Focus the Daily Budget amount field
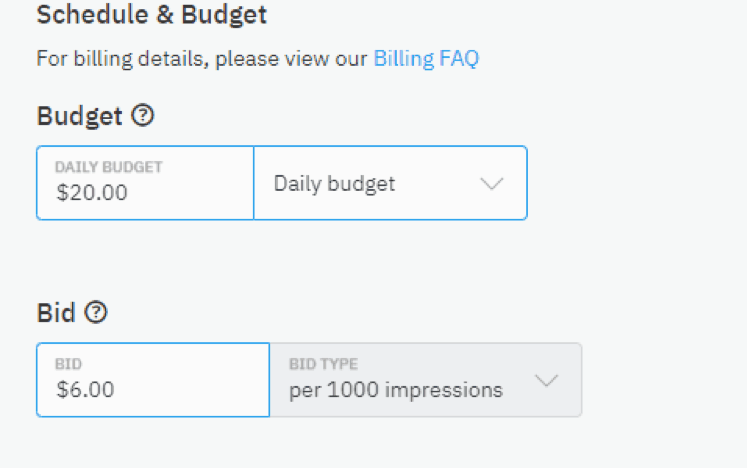The height and width of the screenshot is (468, 747). (x=145, y=183)
